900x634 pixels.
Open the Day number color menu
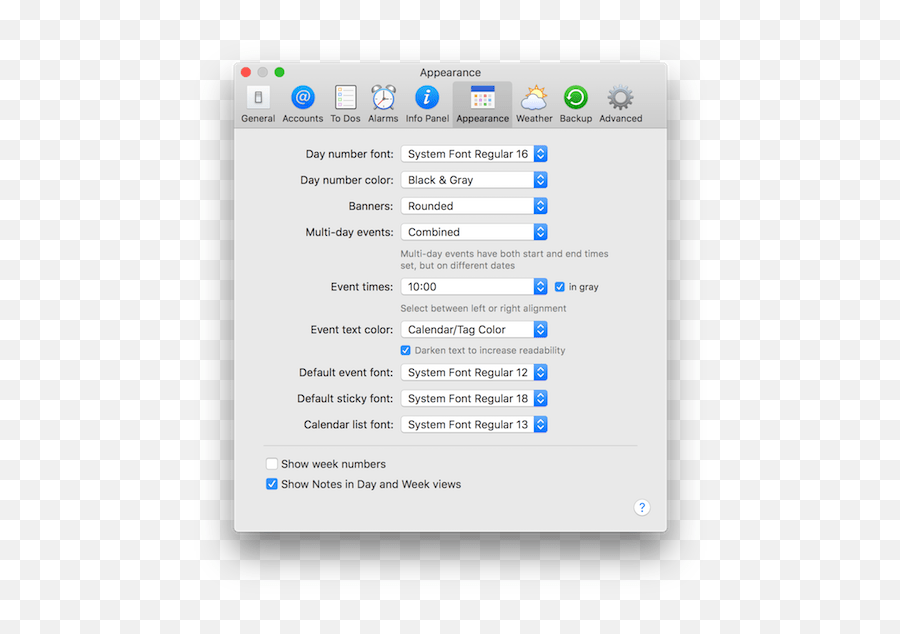point(473,179)
